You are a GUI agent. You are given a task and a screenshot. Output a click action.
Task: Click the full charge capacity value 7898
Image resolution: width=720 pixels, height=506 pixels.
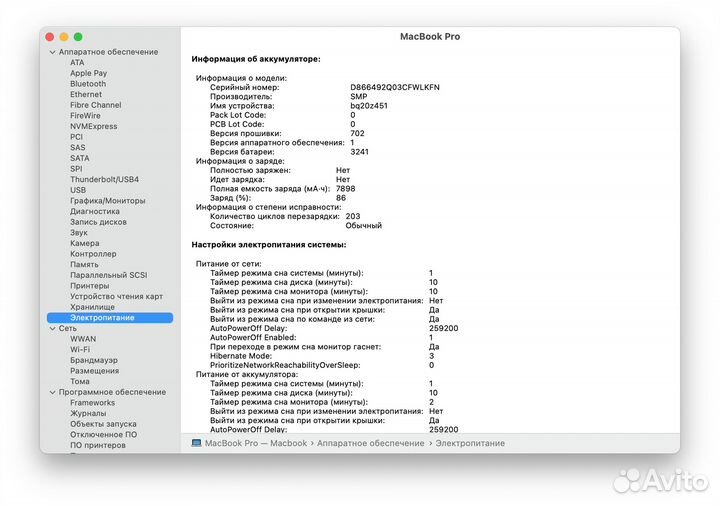345,189
